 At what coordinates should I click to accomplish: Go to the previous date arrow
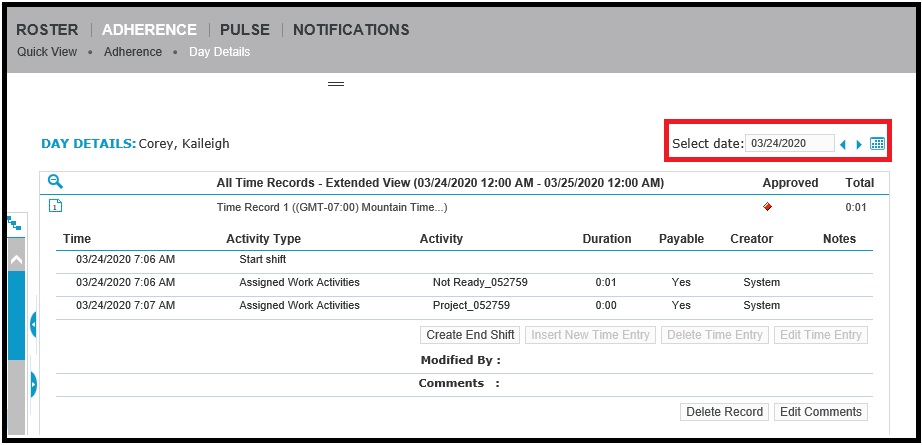click(843, 144)
